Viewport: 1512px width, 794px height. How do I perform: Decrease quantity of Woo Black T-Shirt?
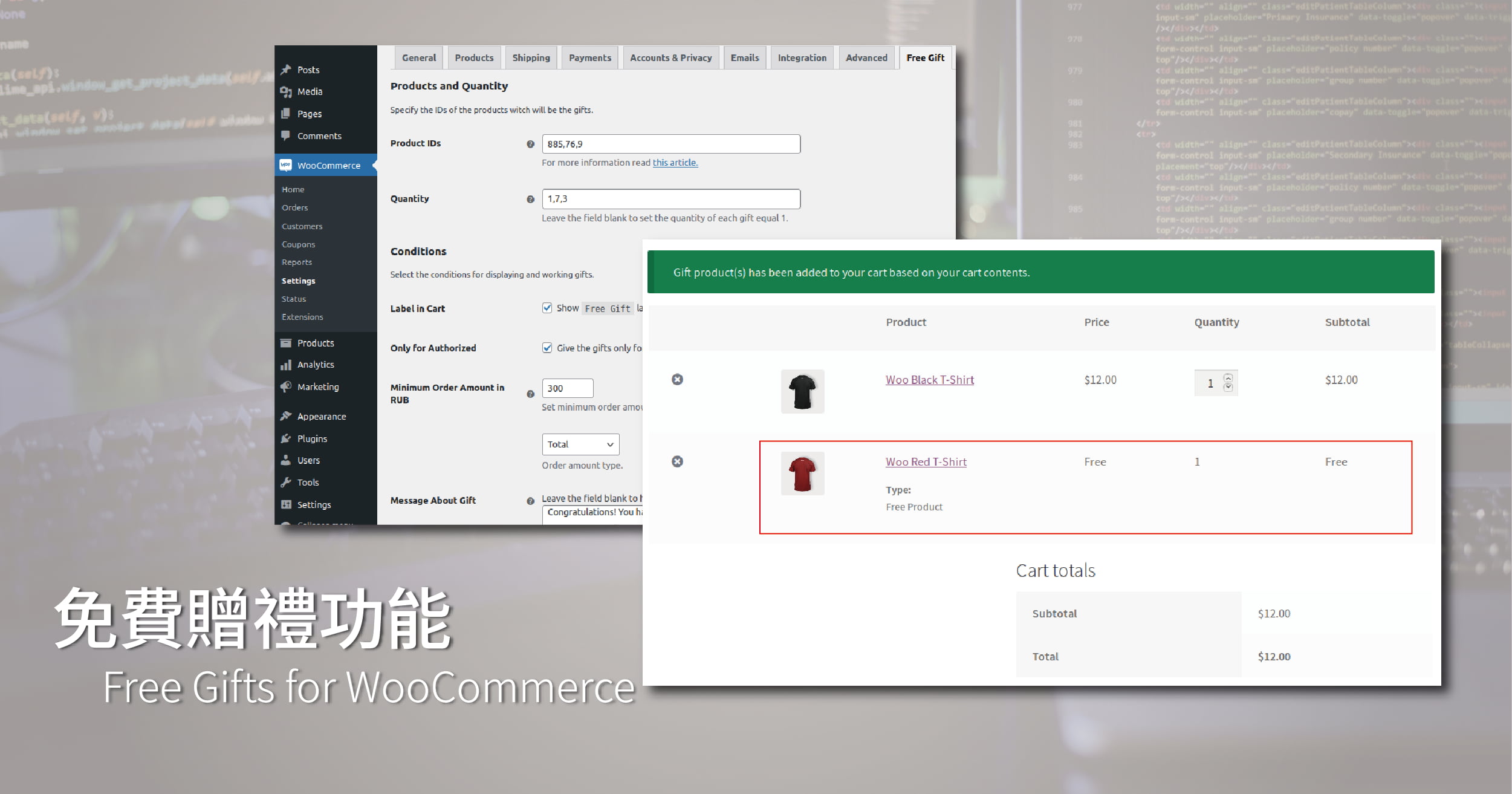tap(1228, 388)
